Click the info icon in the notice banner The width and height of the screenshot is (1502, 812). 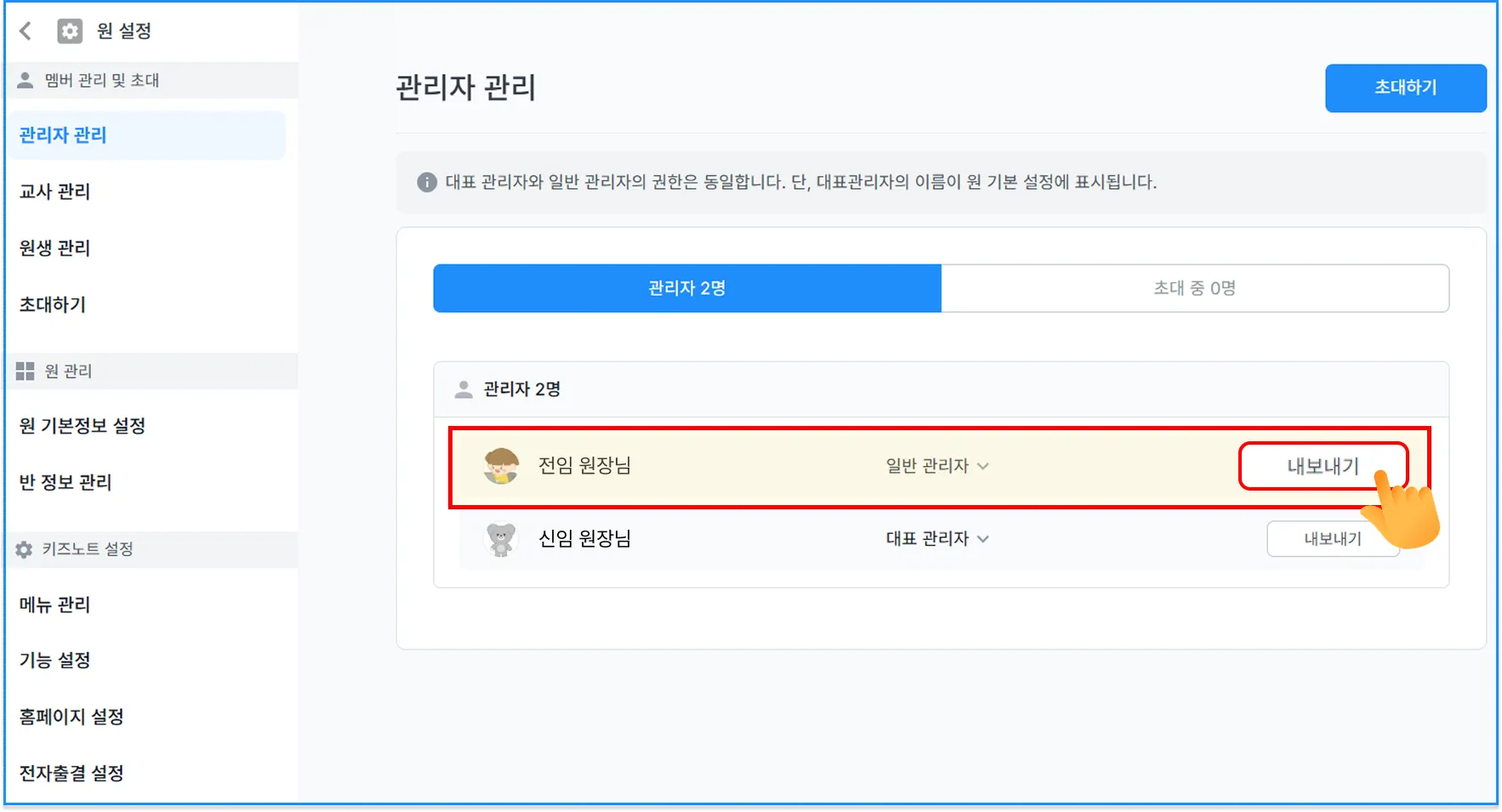[x=427, y=182]
